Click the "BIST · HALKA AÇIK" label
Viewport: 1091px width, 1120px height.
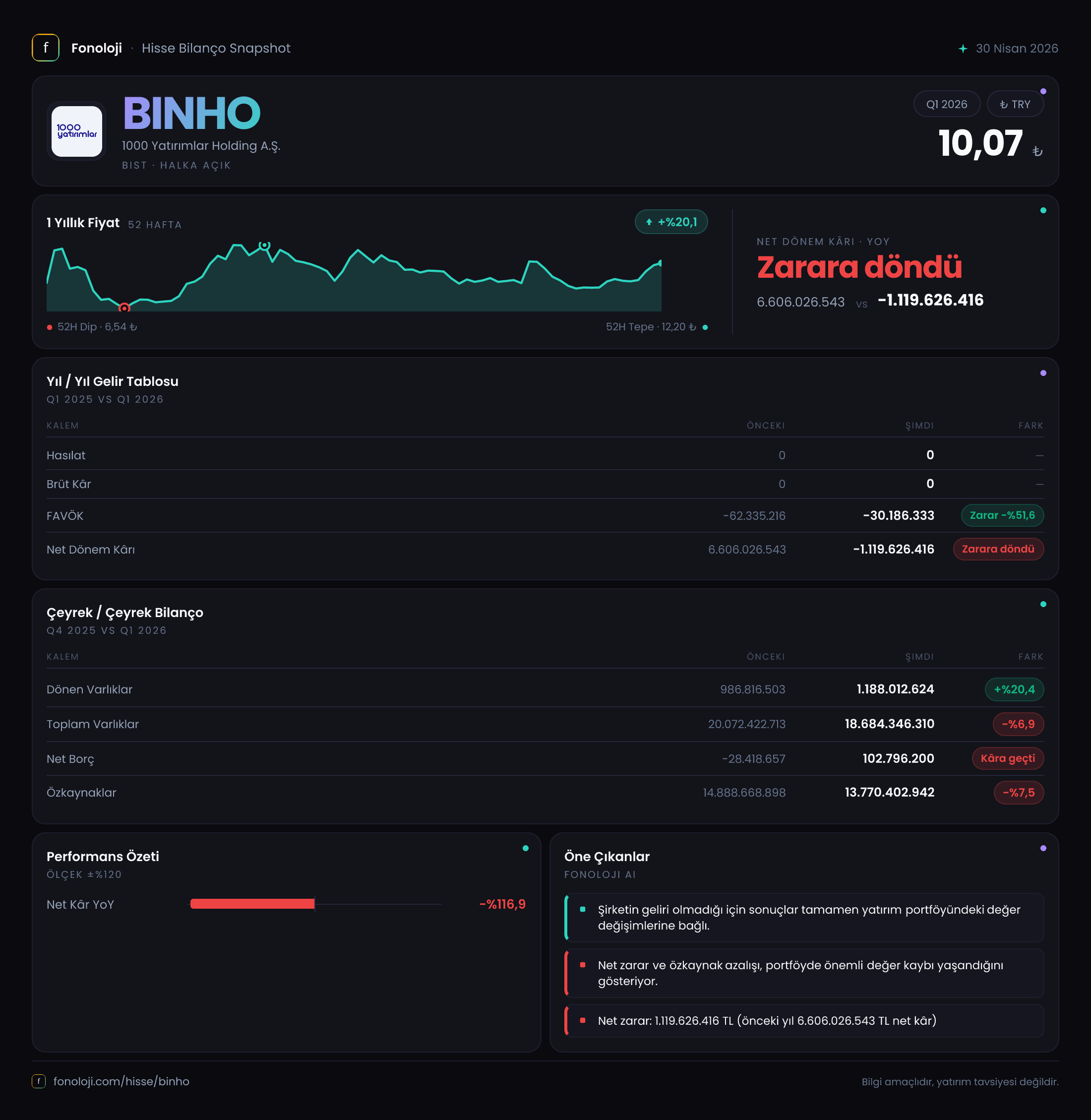[x=177, y=166]
